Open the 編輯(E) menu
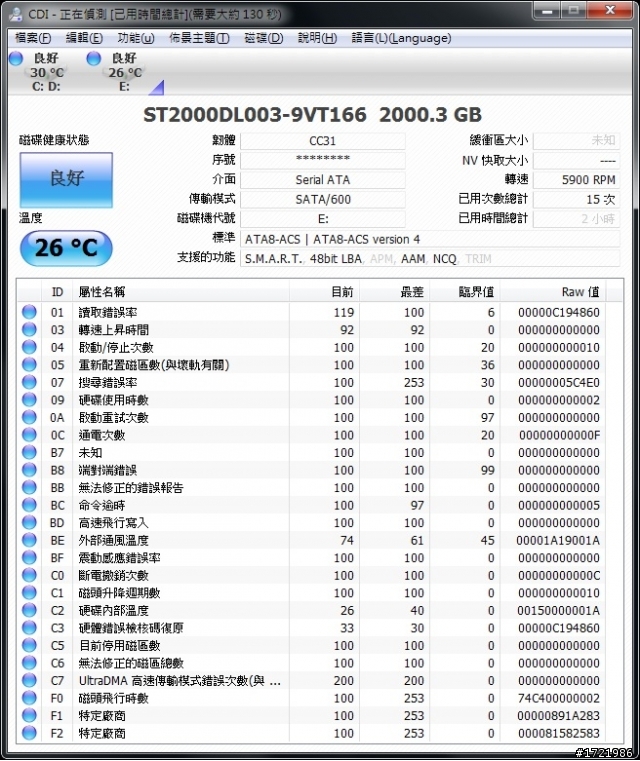The image size is (640, 761). [83, 38]
